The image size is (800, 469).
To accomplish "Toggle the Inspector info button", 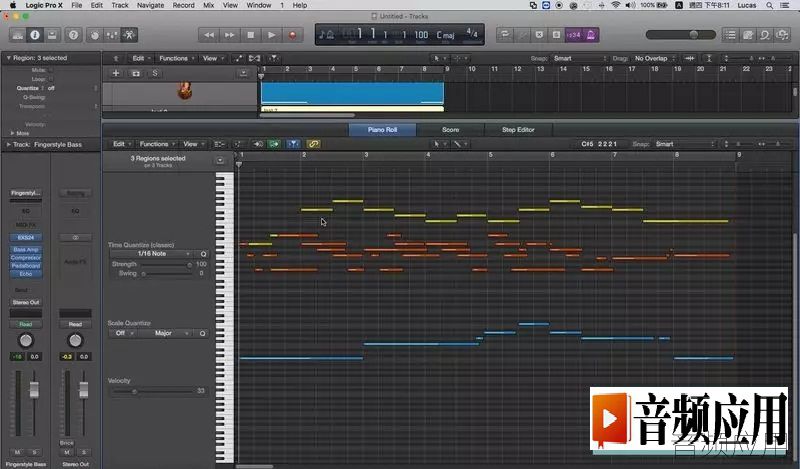I will pyautogui.click(x=35, y=35).
